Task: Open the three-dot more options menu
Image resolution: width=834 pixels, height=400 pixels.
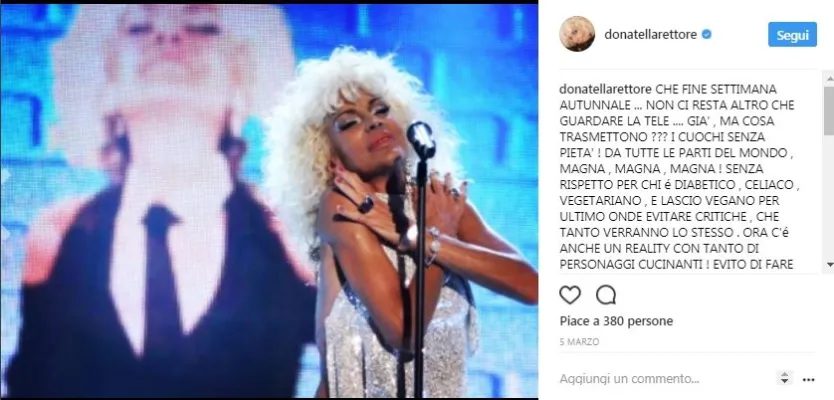Action: (x=808, y=379)
